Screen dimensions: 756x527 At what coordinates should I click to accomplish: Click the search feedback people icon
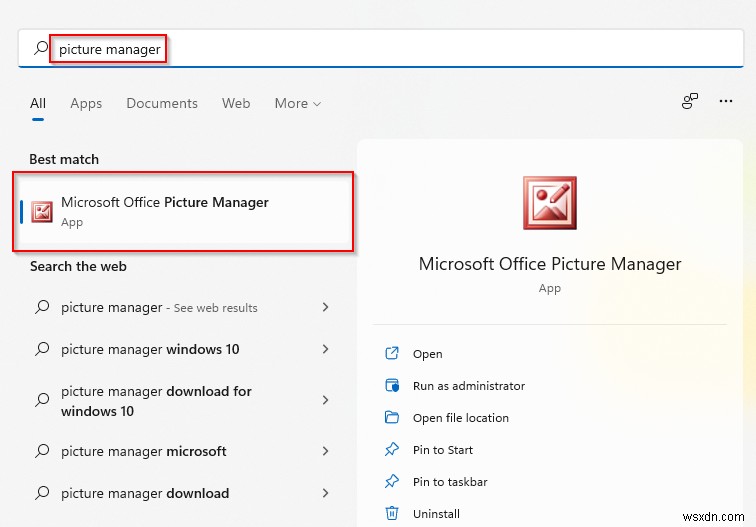pyautogui.click(x=689, y=101)
